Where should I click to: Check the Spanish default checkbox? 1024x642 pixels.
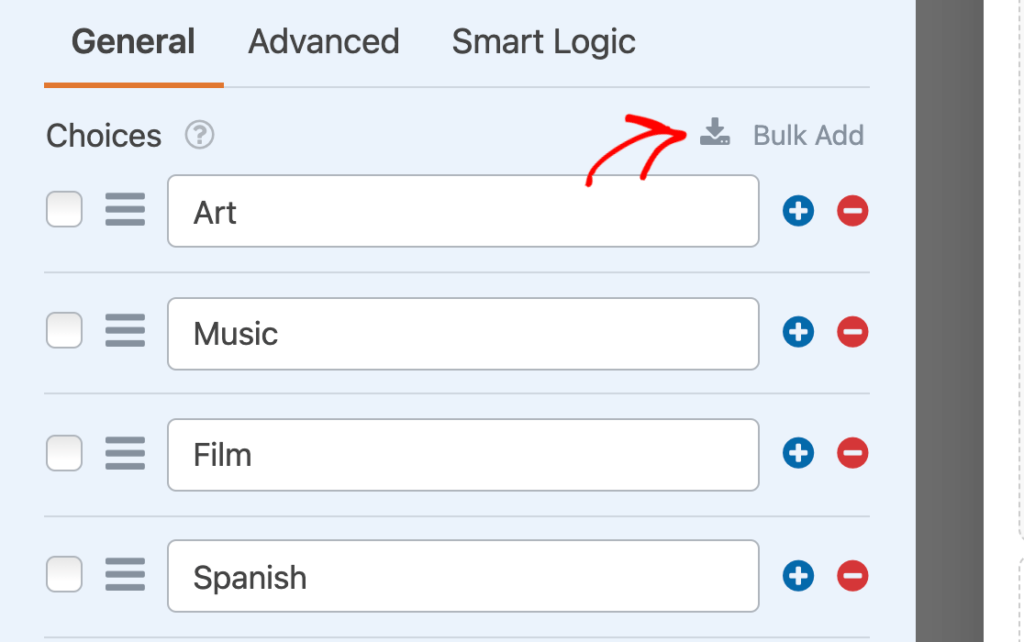[x=64, y=574]
